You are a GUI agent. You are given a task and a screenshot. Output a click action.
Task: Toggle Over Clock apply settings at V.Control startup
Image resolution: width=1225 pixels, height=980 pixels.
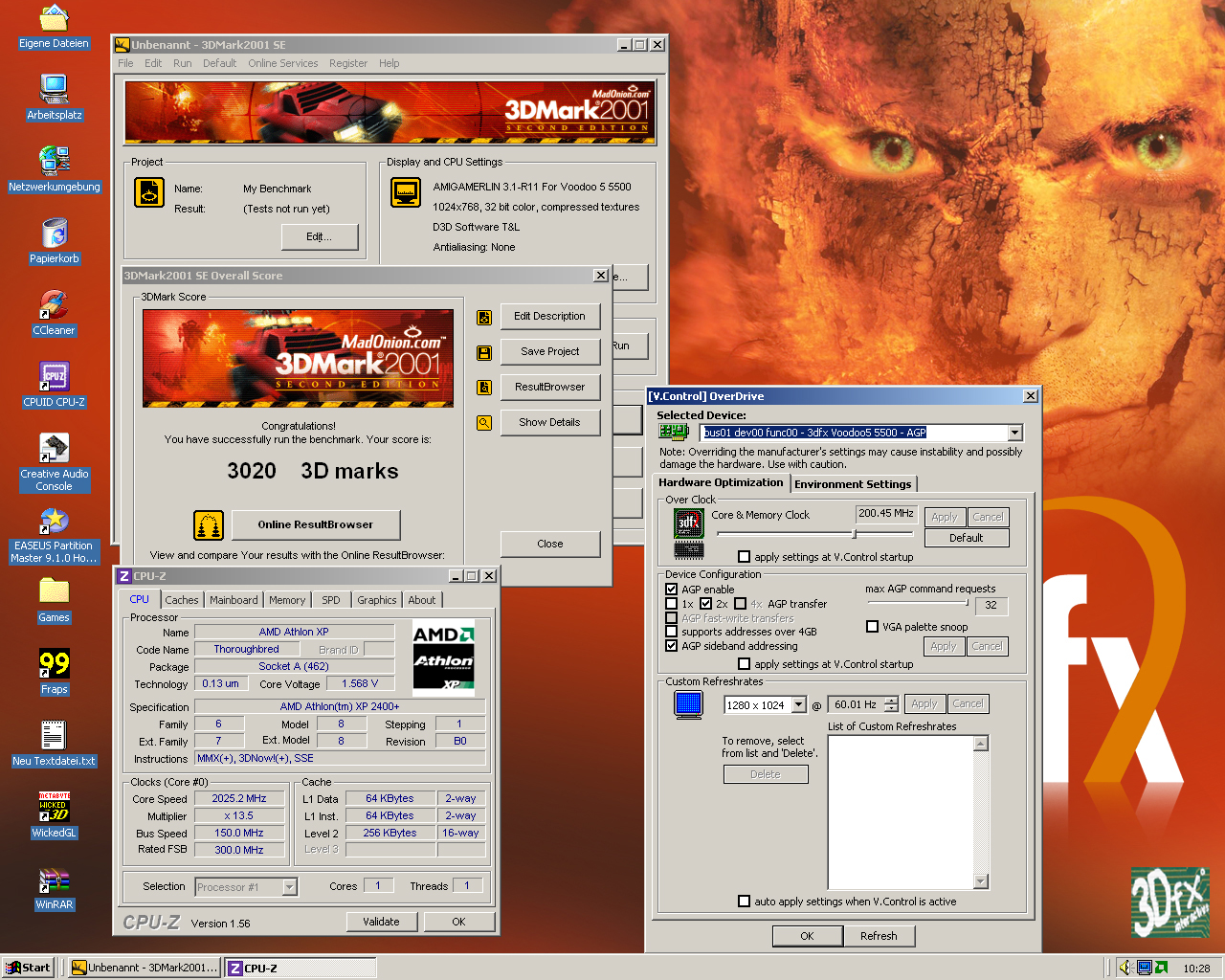(x=744, y=557)
